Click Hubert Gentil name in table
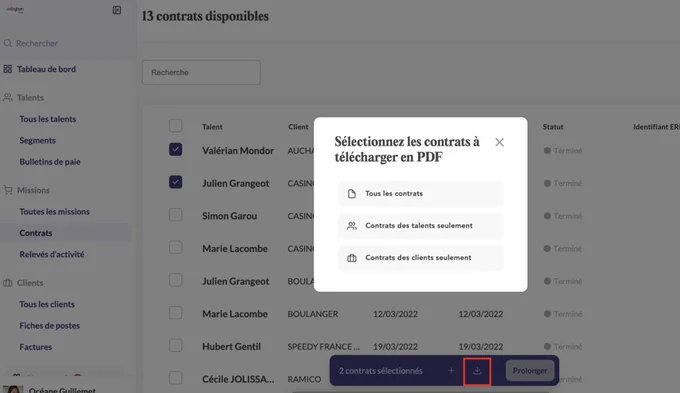The image size is (680, 393). 232,347
